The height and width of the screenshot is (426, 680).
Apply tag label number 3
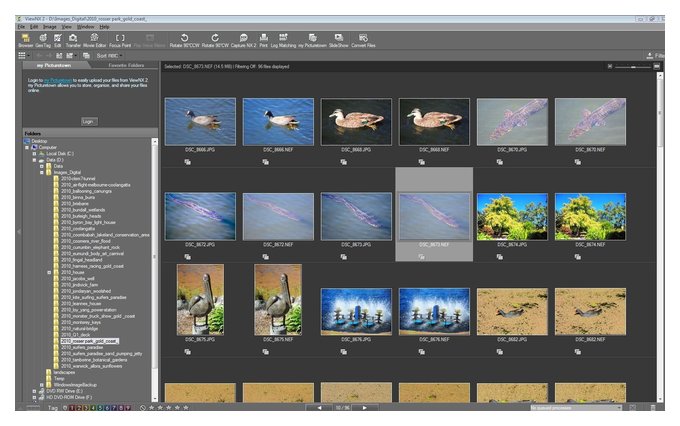[x=86, y=408]
